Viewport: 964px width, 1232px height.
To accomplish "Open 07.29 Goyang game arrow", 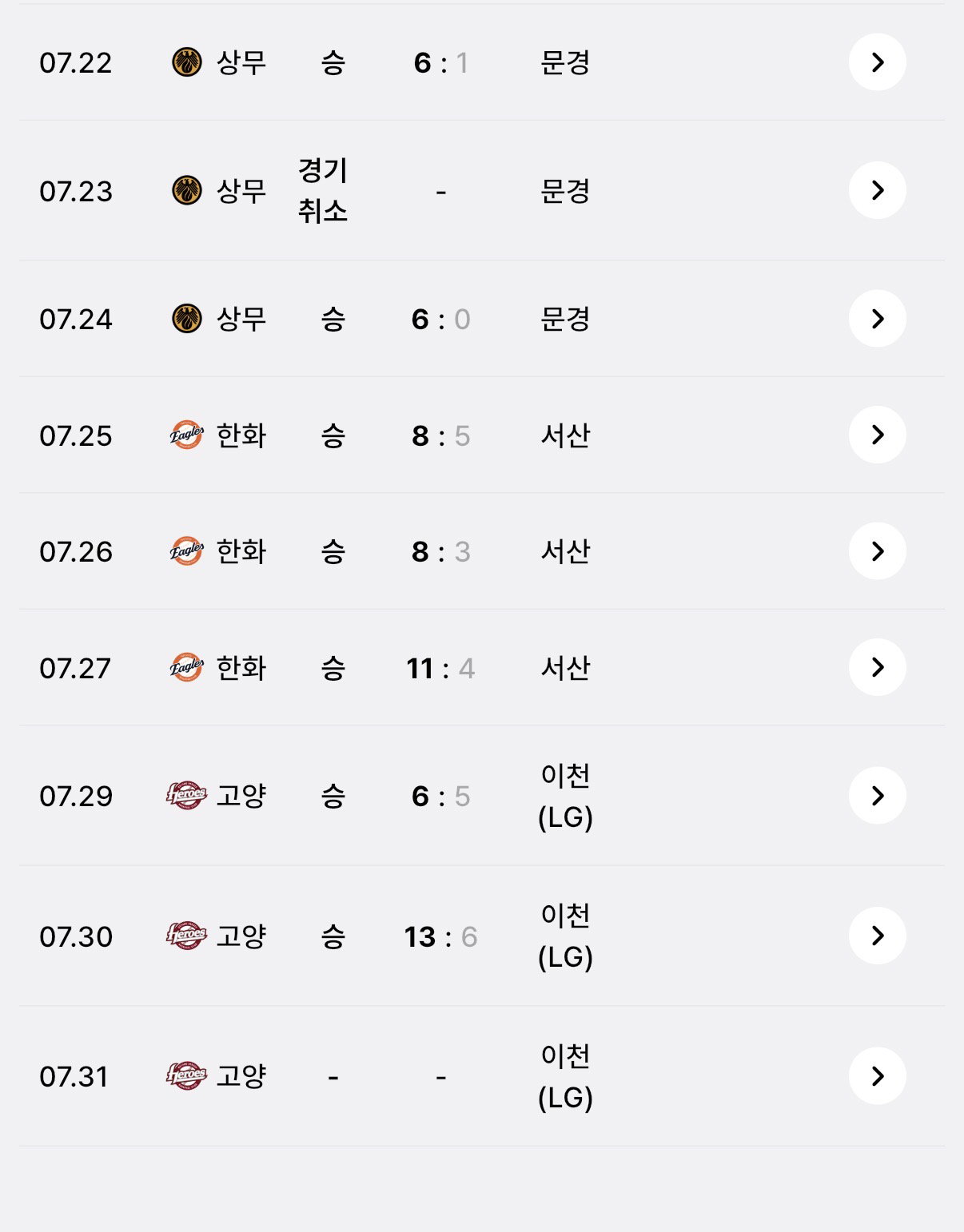I will (x=877, y=796).
